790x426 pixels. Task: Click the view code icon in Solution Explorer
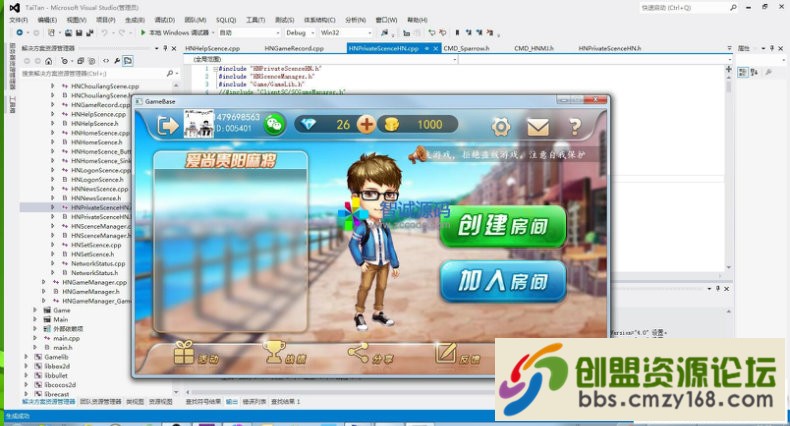(x=106, y=61)
